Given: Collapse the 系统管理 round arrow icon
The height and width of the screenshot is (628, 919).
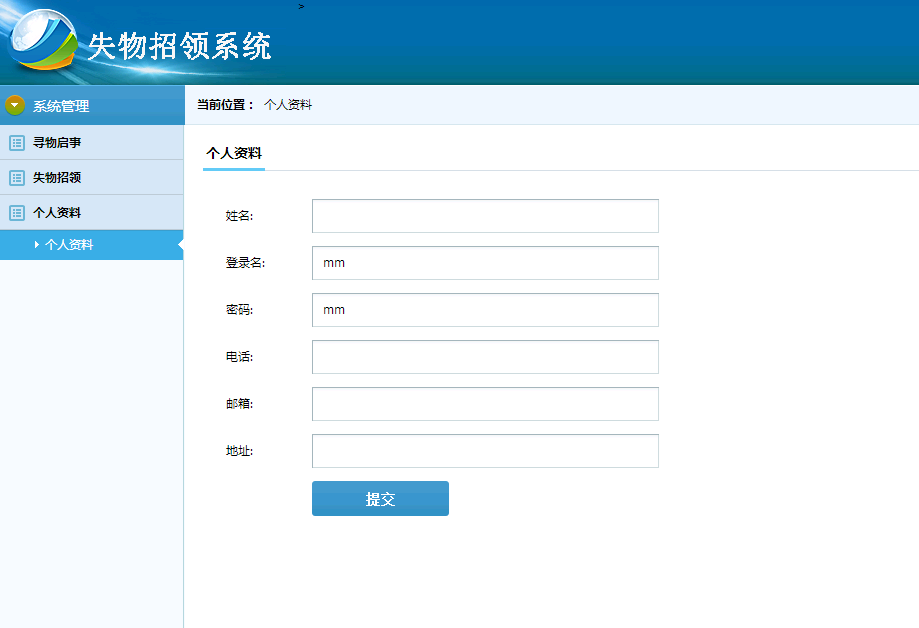Looking at the screenshot, I should coord(15,105).
